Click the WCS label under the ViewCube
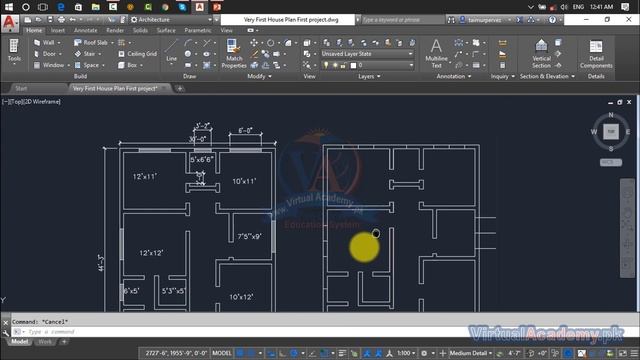This screenshot has width=640, height=360. tap(611, 162)
